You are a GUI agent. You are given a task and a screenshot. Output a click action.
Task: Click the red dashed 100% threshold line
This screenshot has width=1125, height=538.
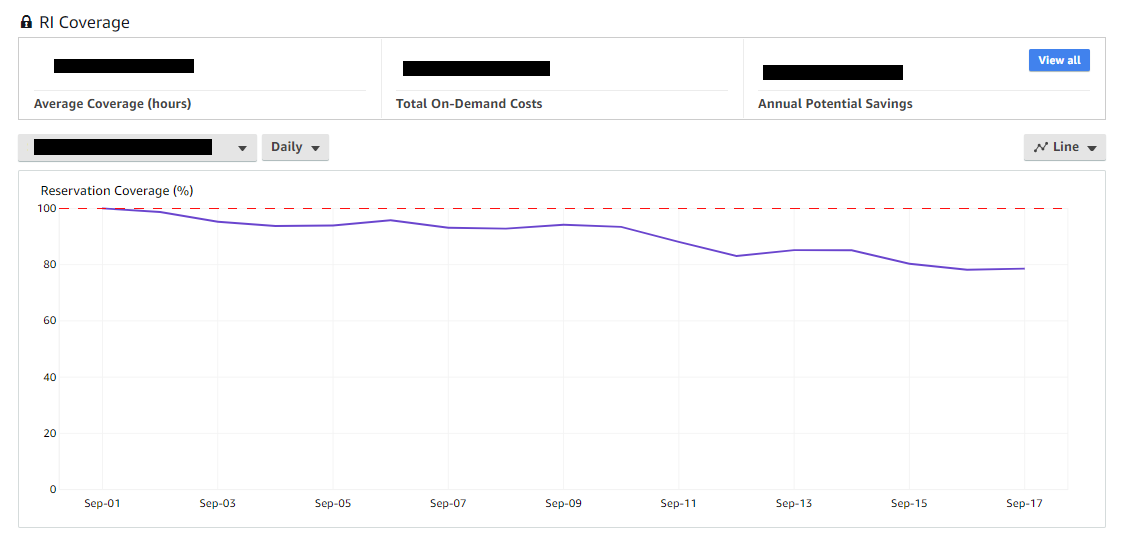click(x=600, y=208)
